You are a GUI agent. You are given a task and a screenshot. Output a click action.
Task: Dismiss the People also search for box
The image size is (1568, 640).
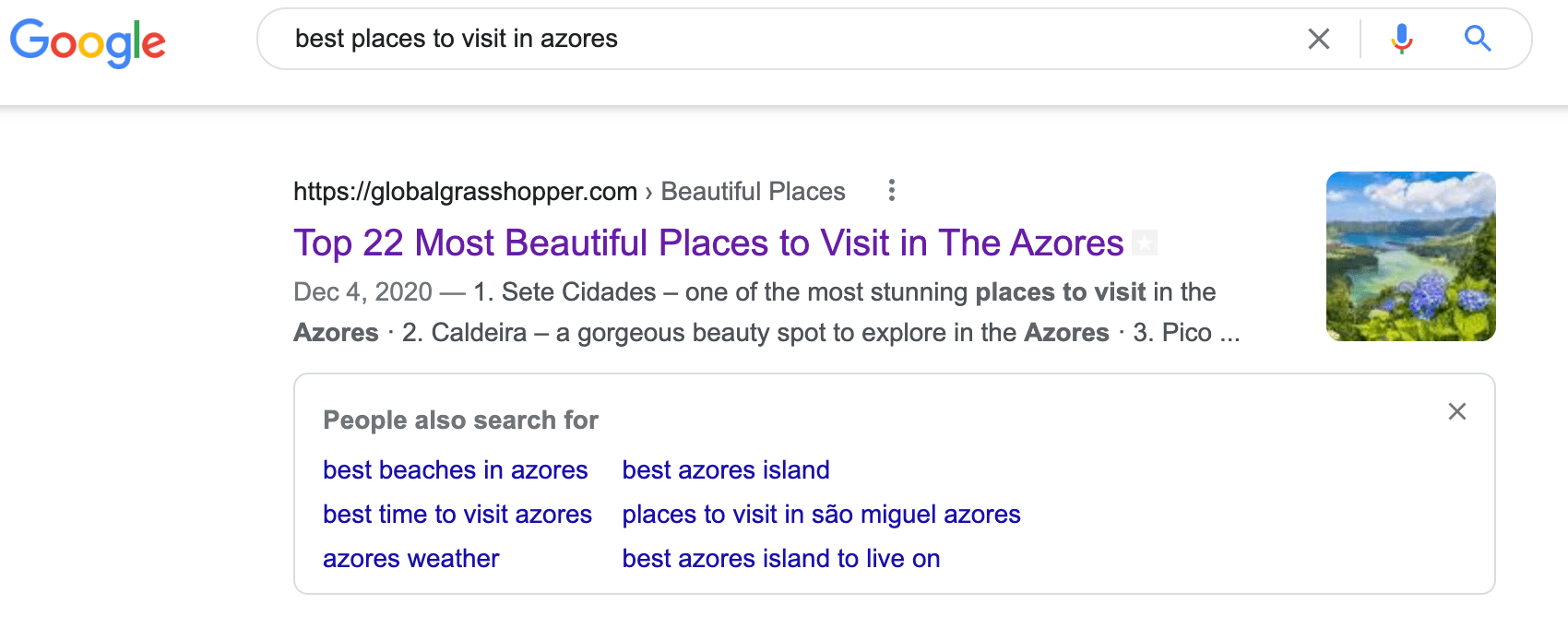tap(1456, 411)
